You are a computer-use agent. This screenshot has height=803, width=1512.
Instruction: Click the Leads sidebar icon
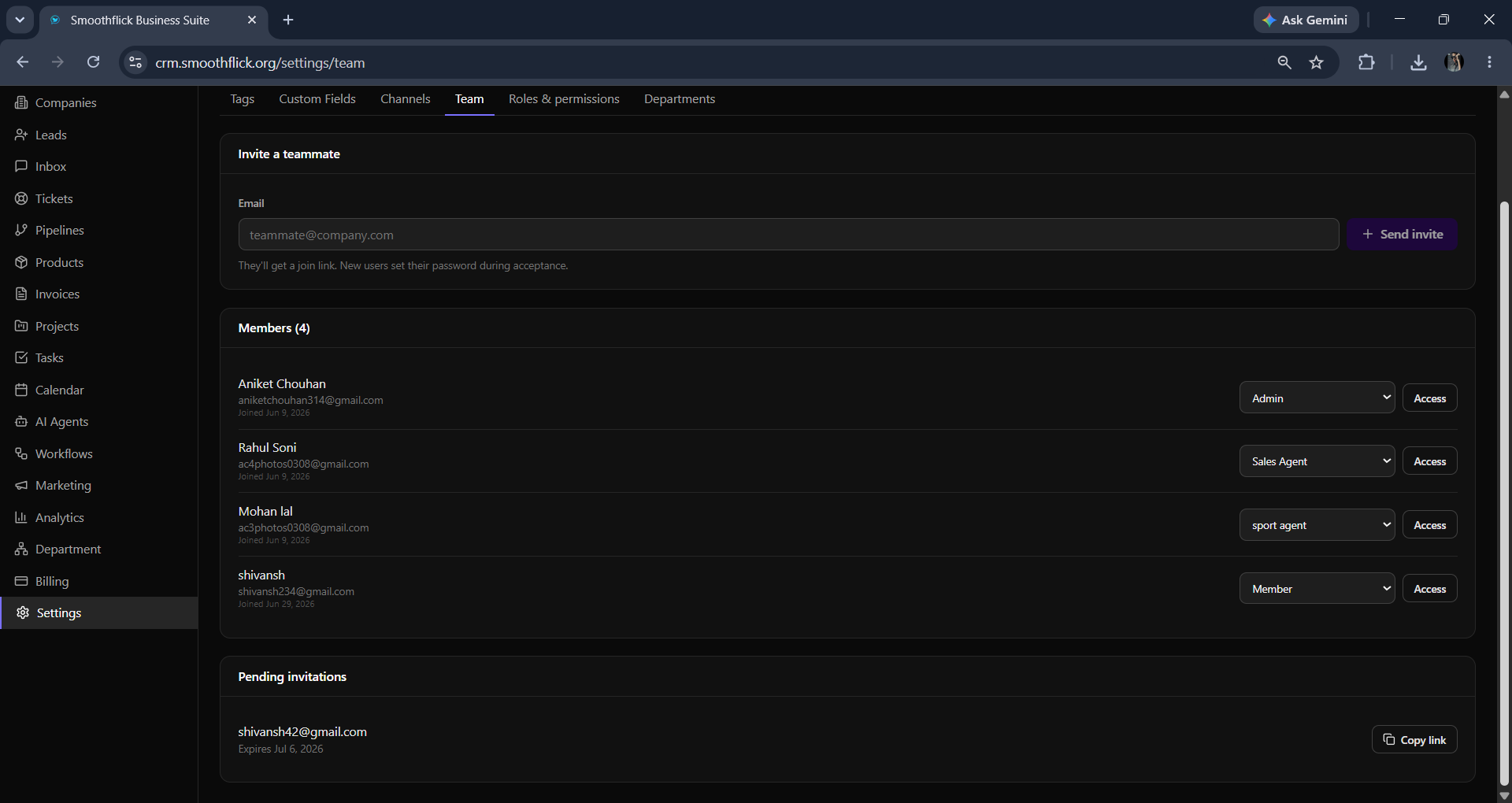pyautogui.click(x=21, y=135)
